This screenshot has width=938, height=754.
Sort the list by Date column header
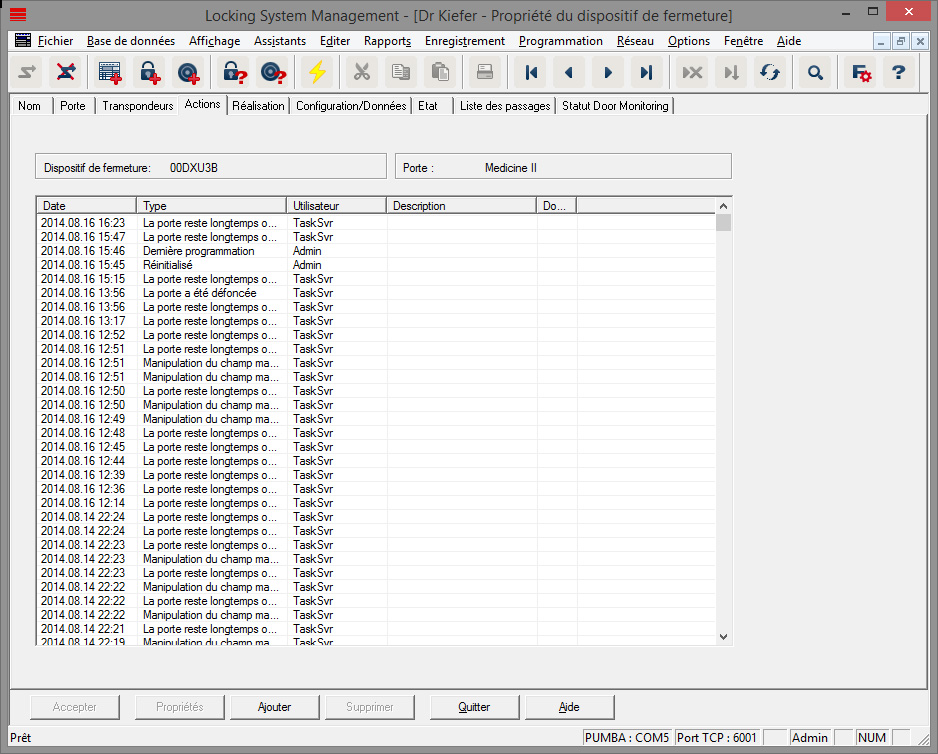(x=86, y=206)
